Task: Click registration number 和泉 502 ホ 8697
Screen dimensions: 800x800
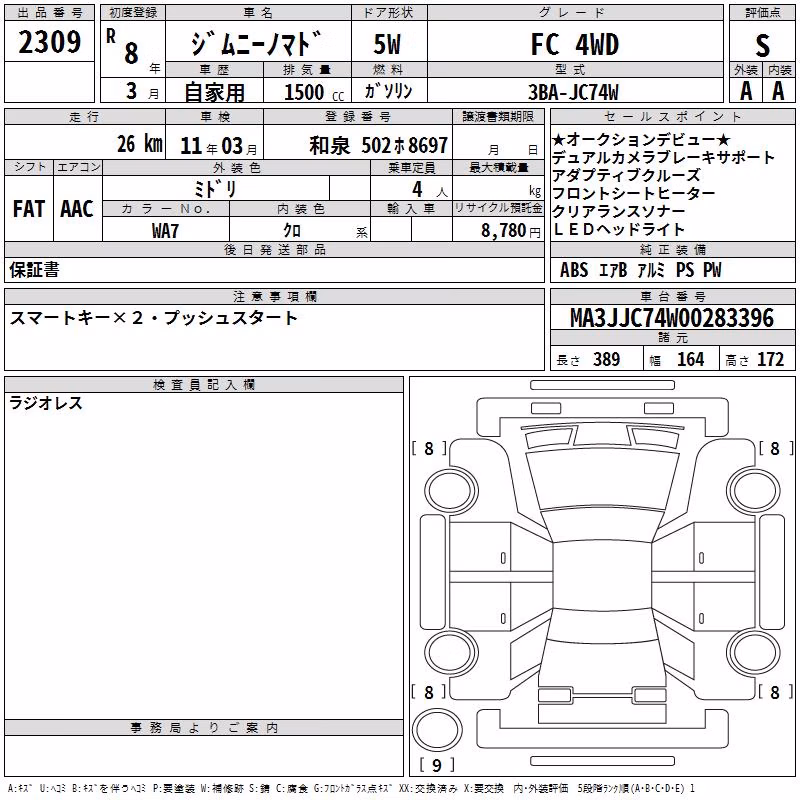Action: 379,145
